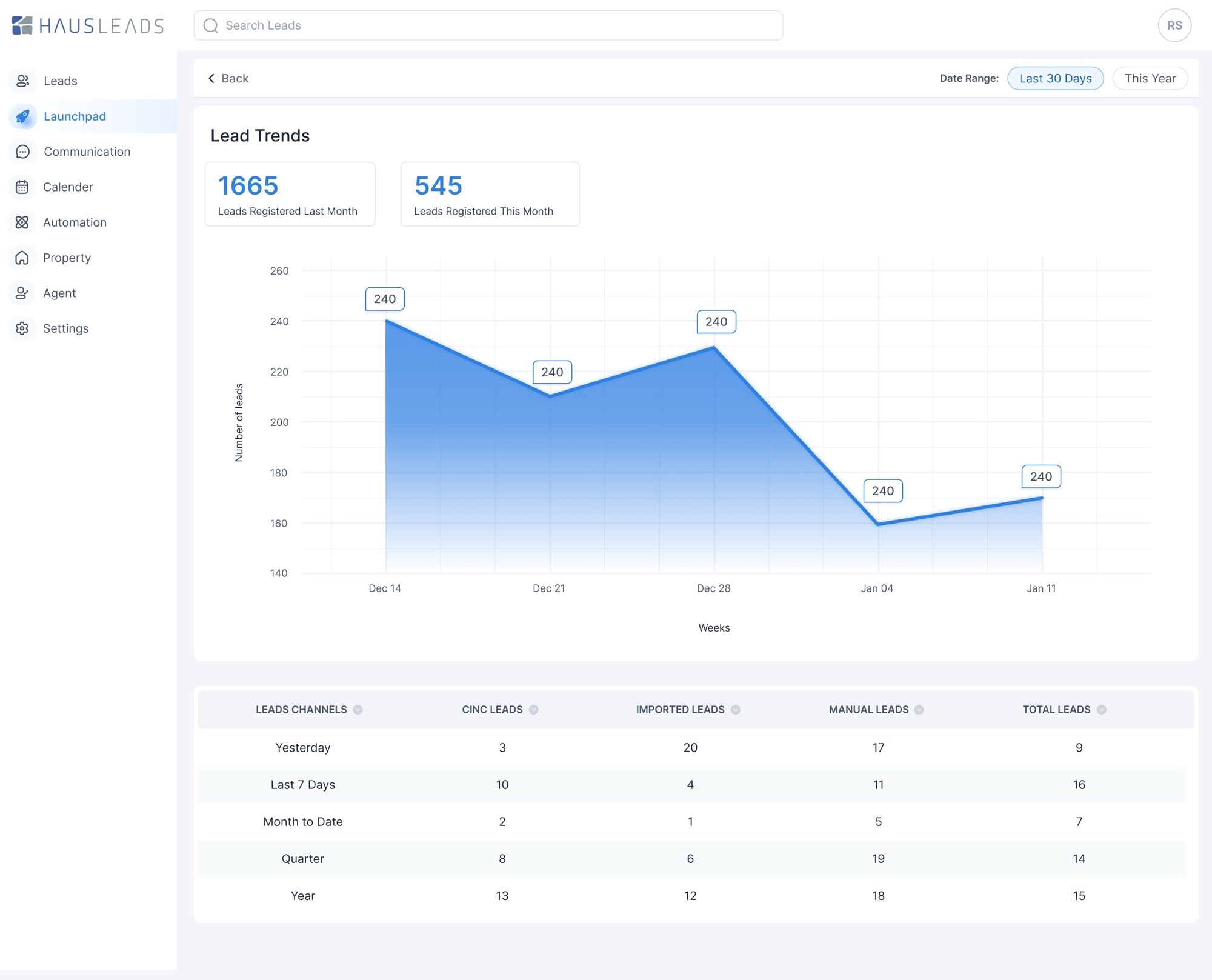Image resolution: width=1212 pixels, height=980 pixels.
Task: Click the Back chevron arrow
Action: [211, 78]
